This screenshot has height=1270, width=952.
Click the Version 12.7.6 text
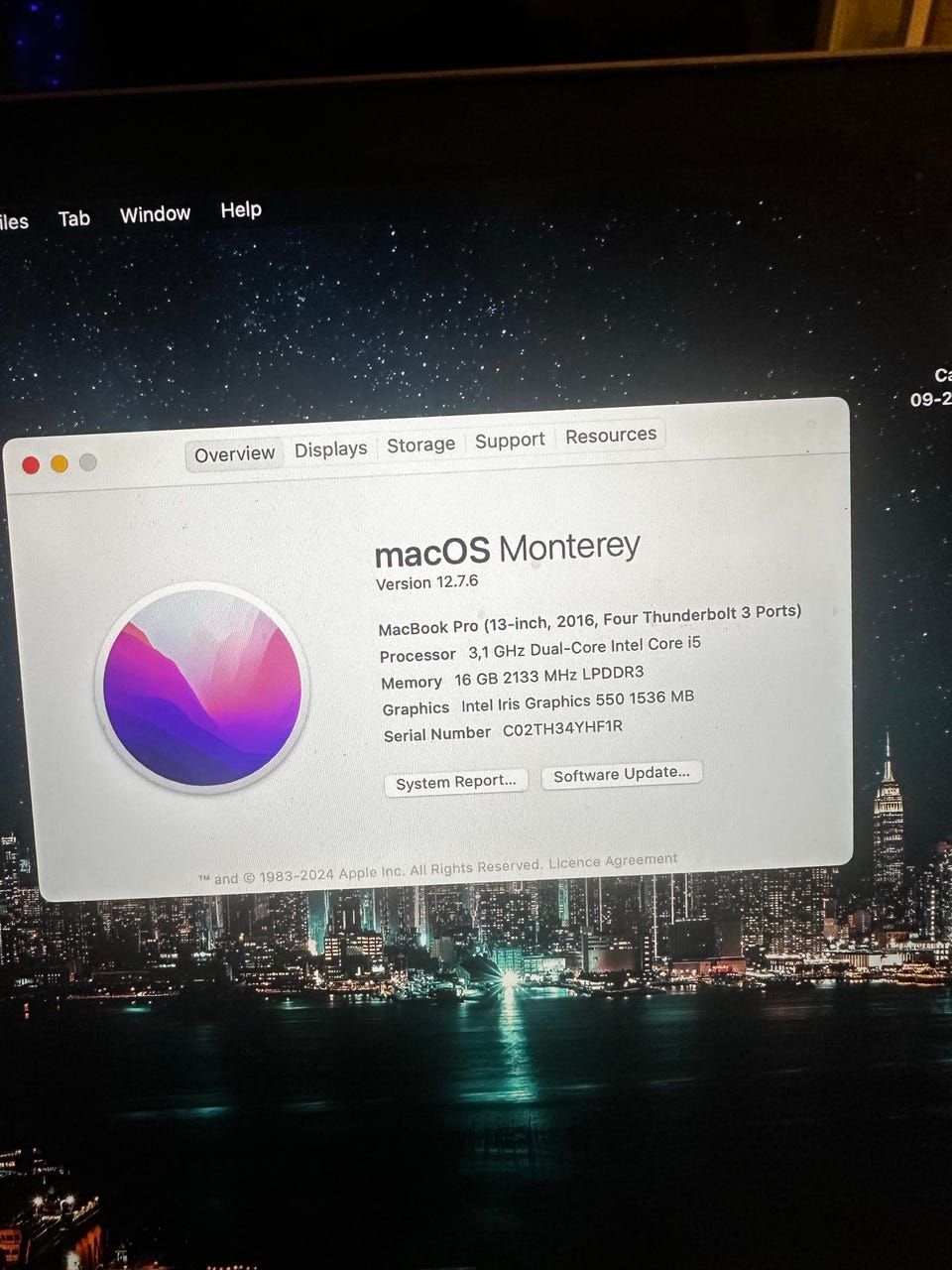click(427, 582)
